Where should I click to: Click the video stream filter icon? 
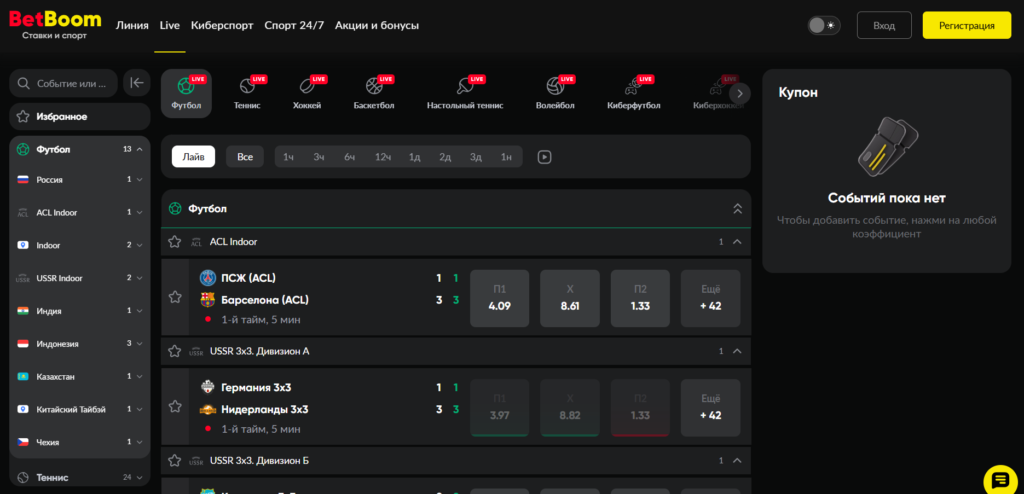click(x=545, y=157)
